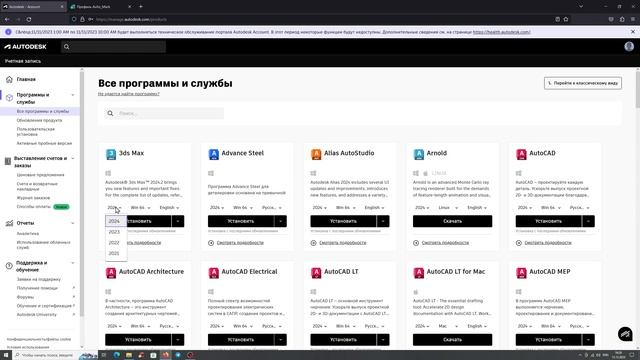Screen dimensions: 640x360
Task: Open details link for Arnold
Action: pyautogui.click(x=445, y=243)
